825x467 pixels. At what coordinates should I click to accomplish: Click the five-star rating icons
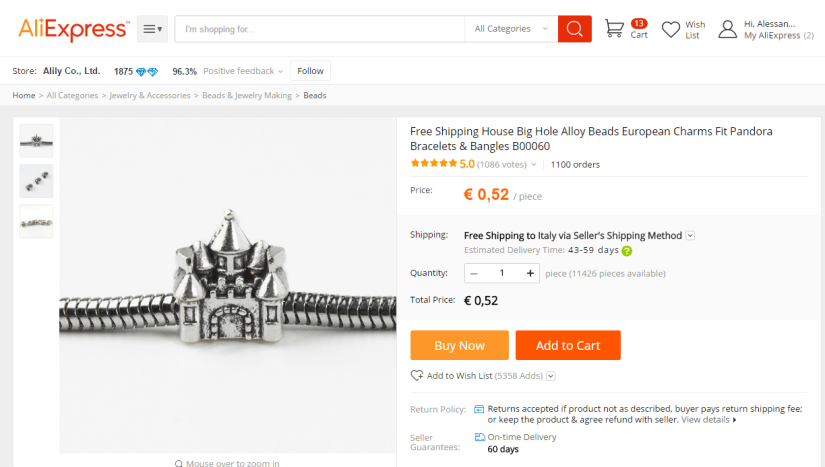[x=433, y=164]
